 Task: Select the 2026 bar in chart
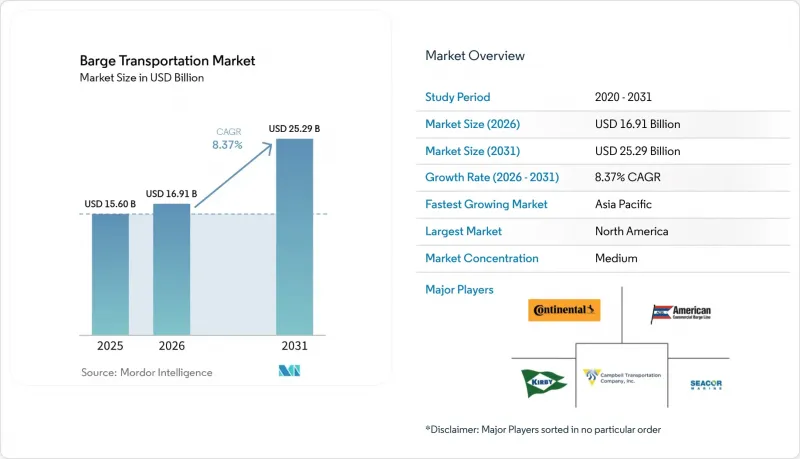tap(171, 269)
